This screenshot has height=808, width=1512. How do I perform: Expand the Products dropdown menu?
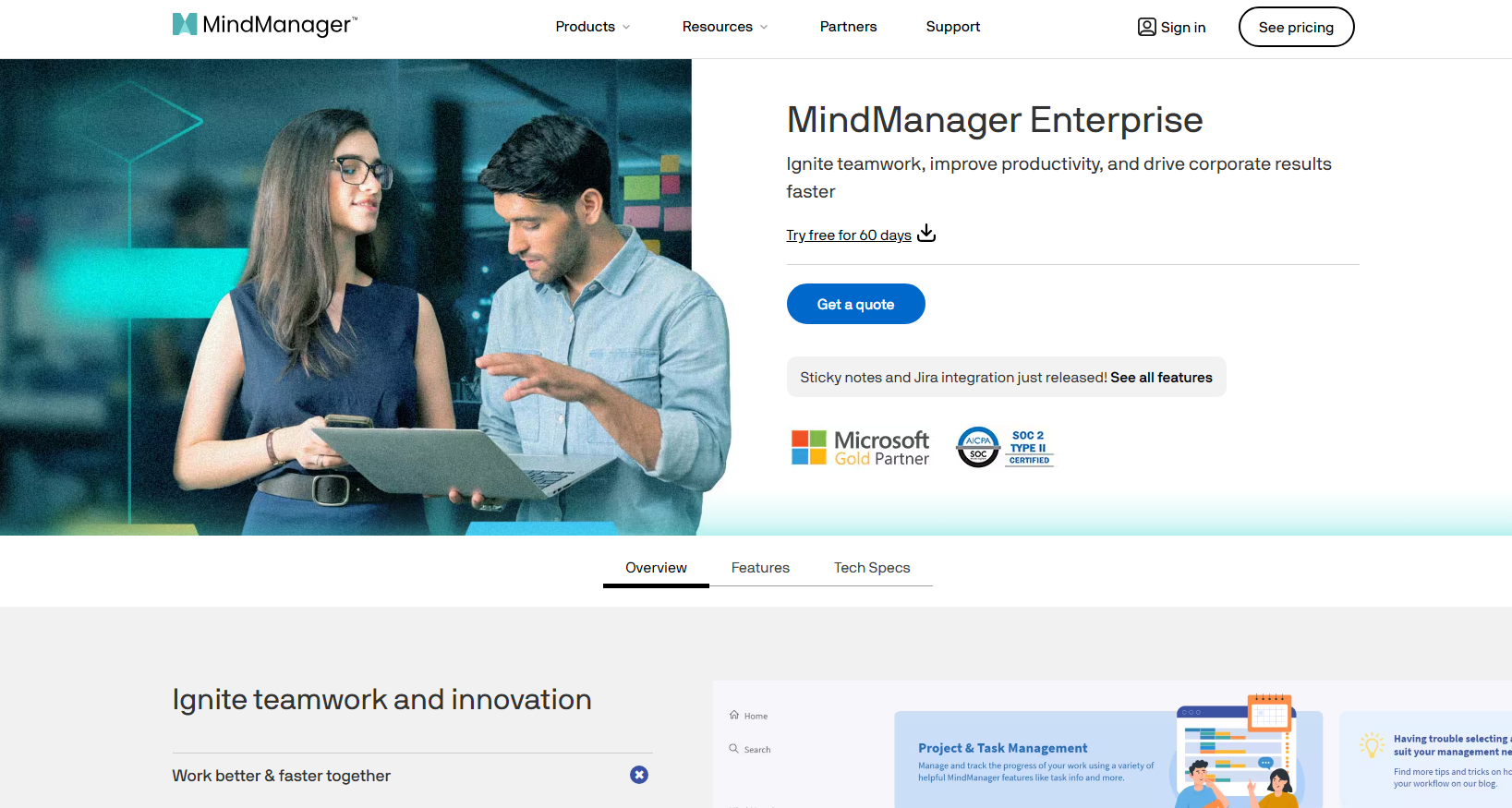[592, 27]
